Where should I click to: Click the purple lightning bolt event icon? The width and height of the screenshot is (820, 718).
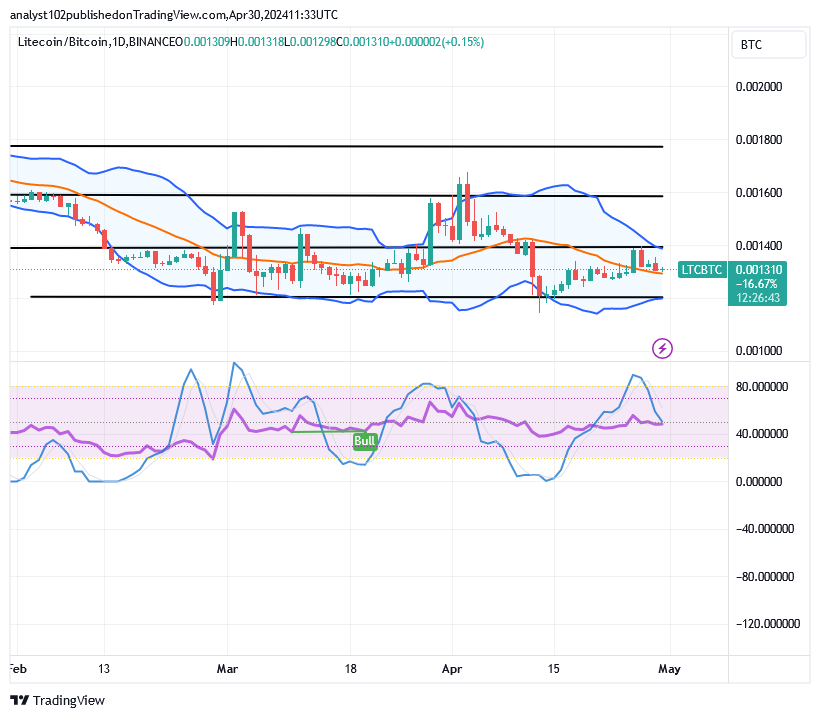[x=662, y=348]
